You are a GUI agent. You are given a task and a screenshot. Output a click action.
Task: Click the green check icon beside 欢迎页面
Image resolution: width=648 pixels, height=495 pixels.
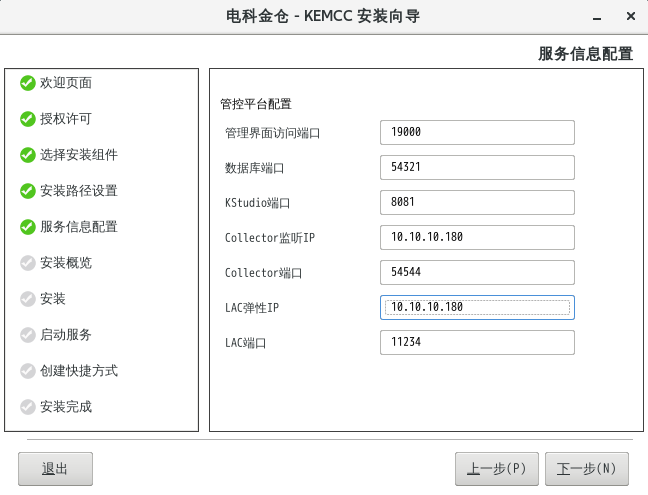coord(28,83)
